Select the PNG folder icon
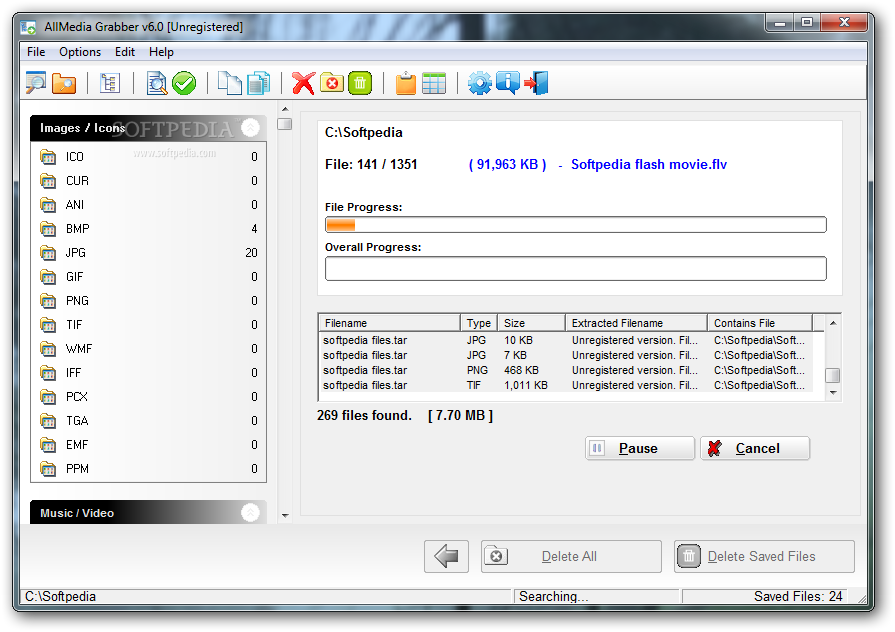 click(x=49, y=300)
